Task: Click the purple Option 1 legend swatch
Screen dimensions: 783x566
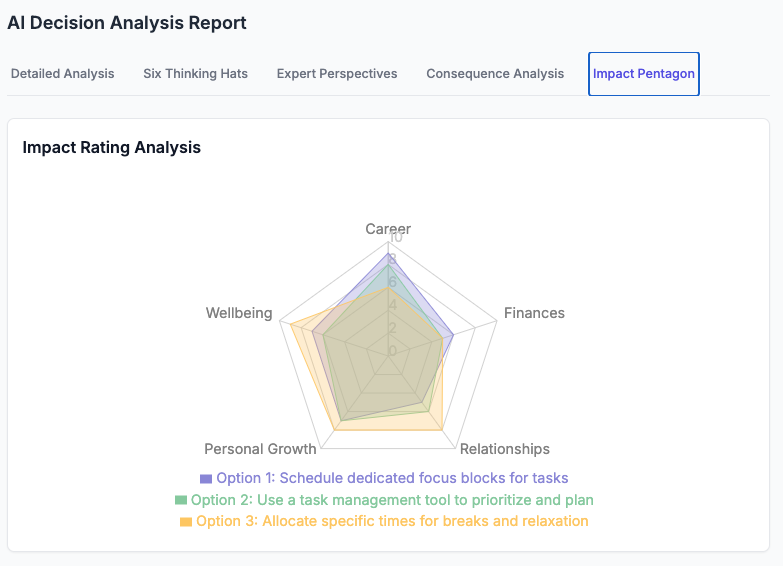Action: coord(206,479)
